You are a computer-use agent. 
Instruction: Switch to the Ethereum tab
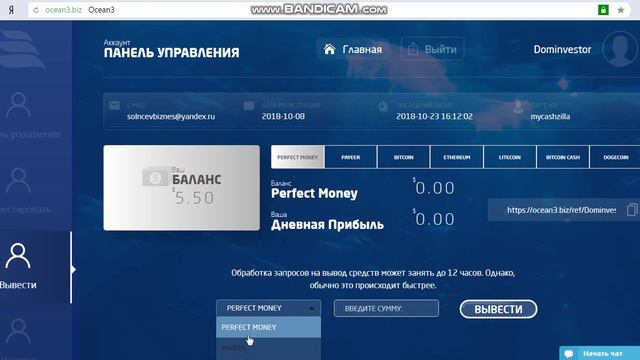point(457,157)
